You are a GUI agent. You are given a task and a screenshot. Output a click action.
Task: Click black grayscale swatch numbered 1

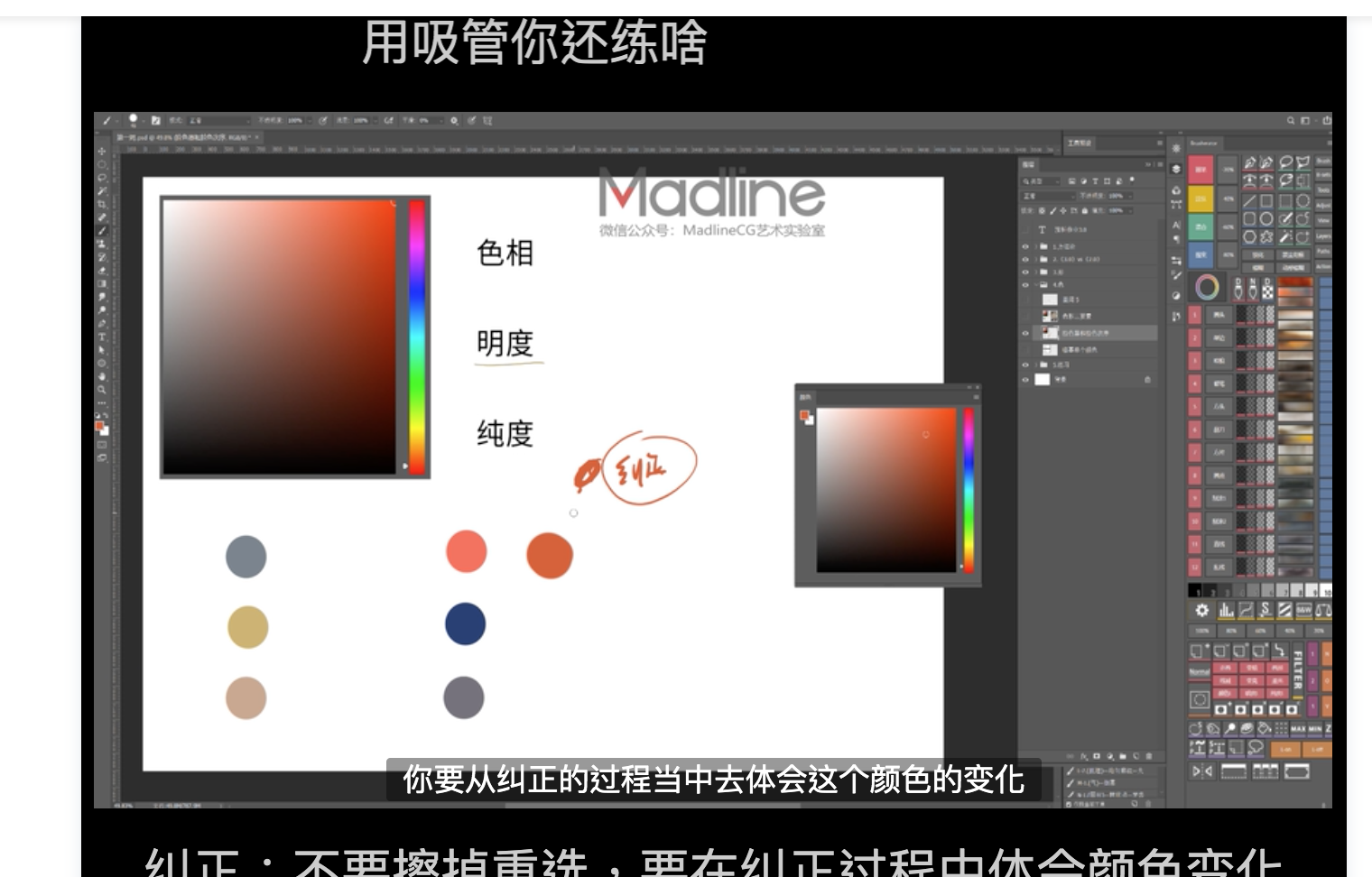[1195, 591]
